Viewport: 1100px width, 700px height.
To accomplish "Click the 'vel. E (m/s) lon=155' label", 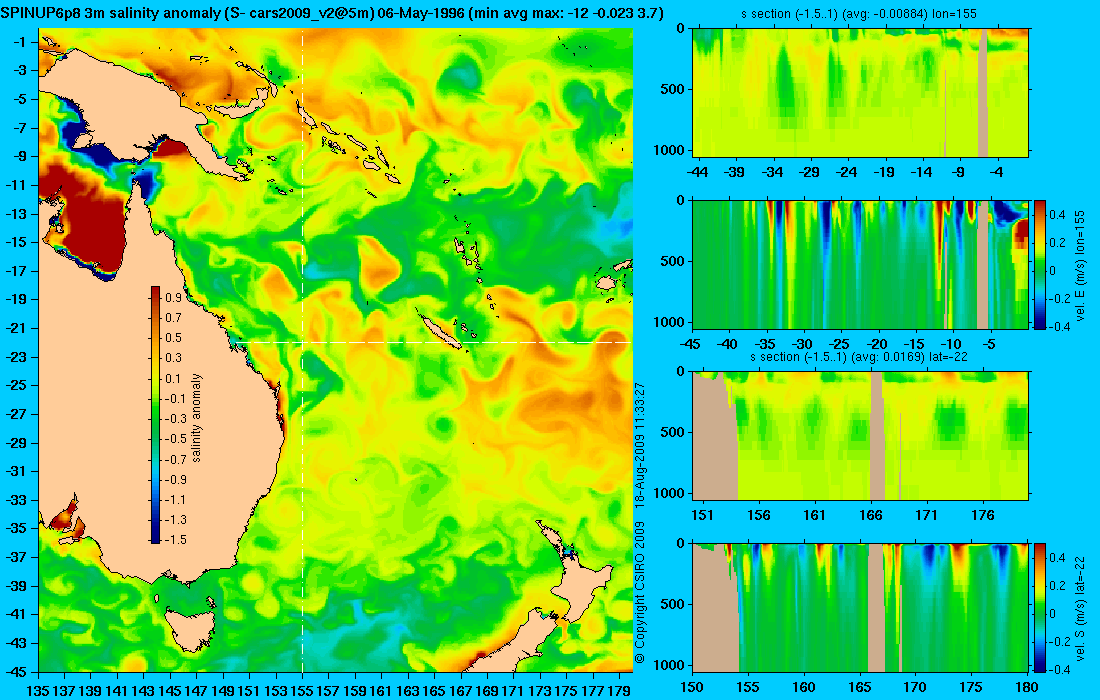I will coord(1080,265).
